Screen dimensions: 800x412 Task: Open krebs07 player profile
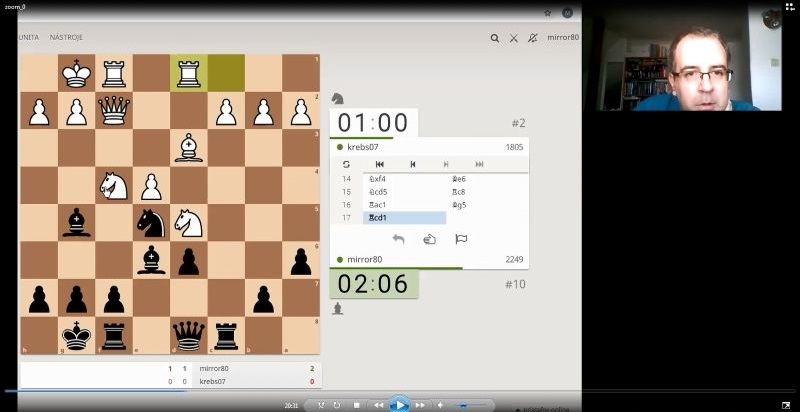click(364, 147)
